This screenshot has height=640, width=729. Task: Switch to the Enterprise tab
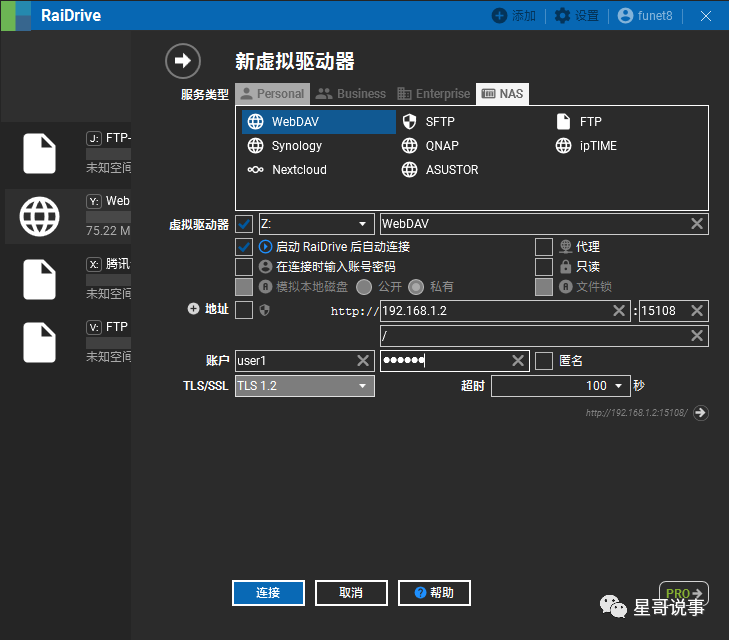433,94
